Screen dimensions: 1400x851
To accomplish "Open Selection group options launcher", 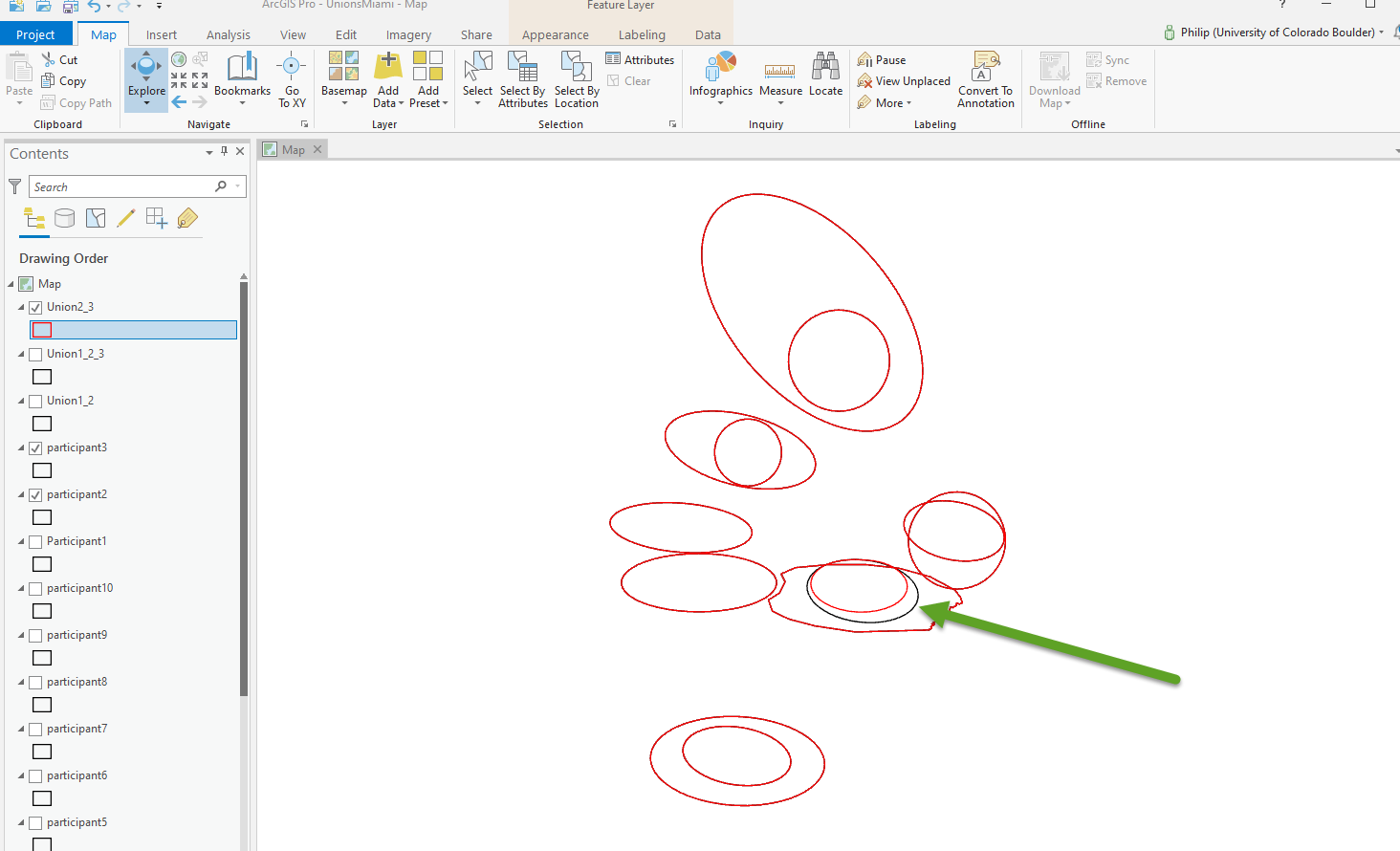I will click(x=672, y=124).
